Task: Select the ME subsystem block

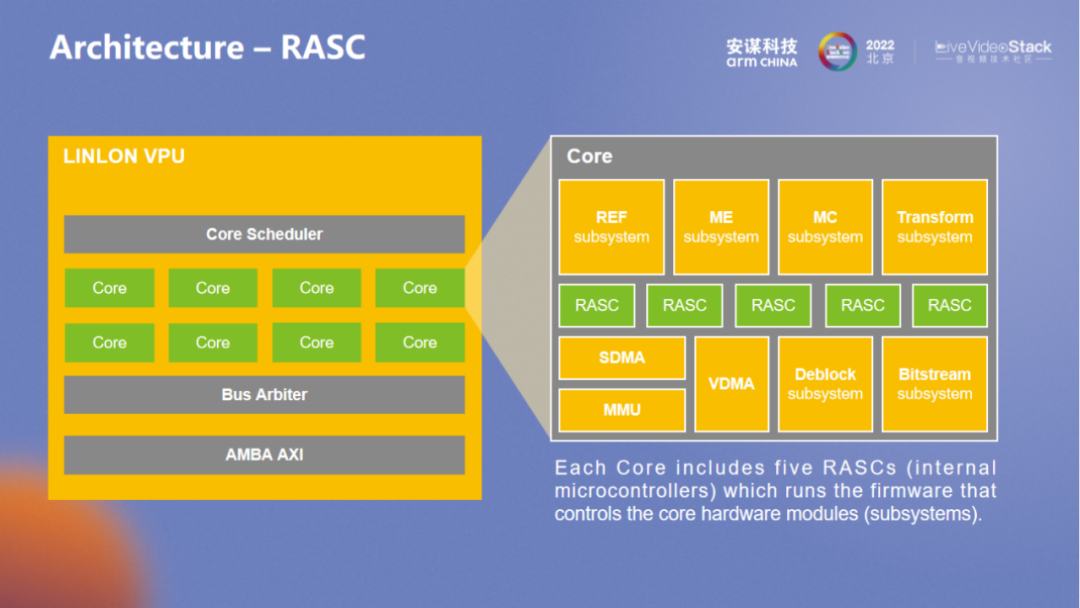Action: coord(721,227)
